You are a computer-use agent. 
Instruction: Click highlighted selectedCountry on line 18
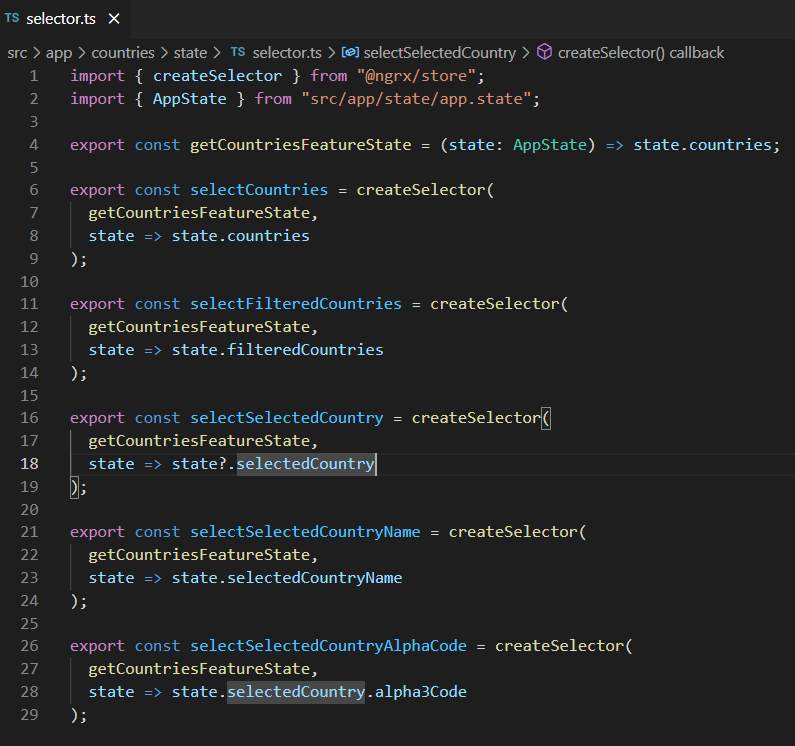[x=305, y=463]
